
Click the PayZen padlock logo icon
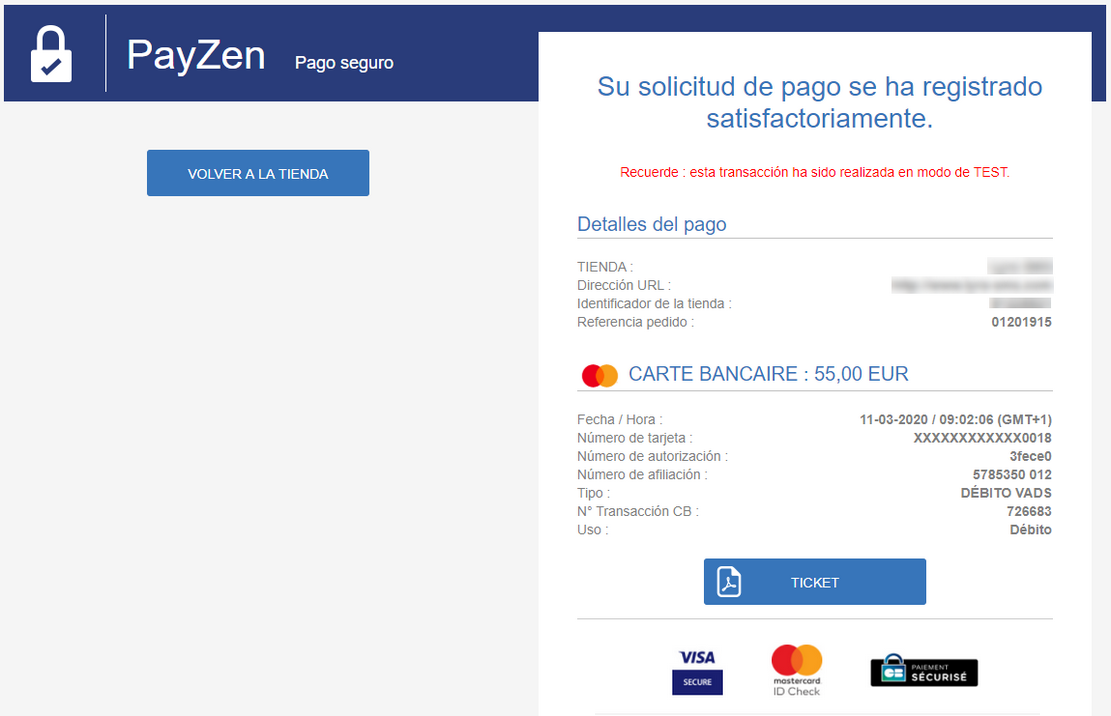coord(51,54)
